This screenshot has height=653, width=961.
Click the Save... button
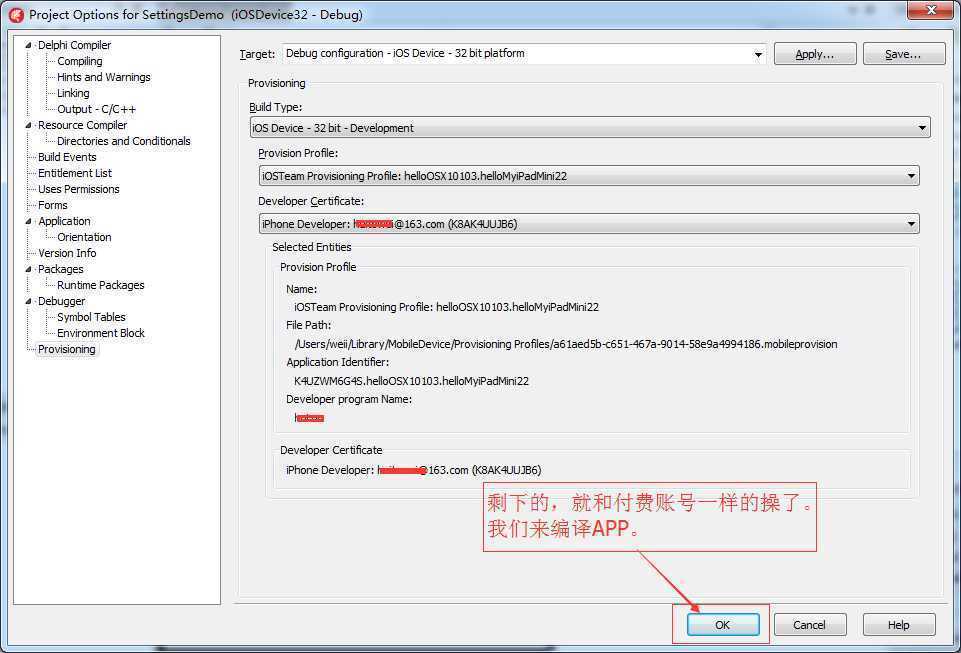[x=903, y=54]
